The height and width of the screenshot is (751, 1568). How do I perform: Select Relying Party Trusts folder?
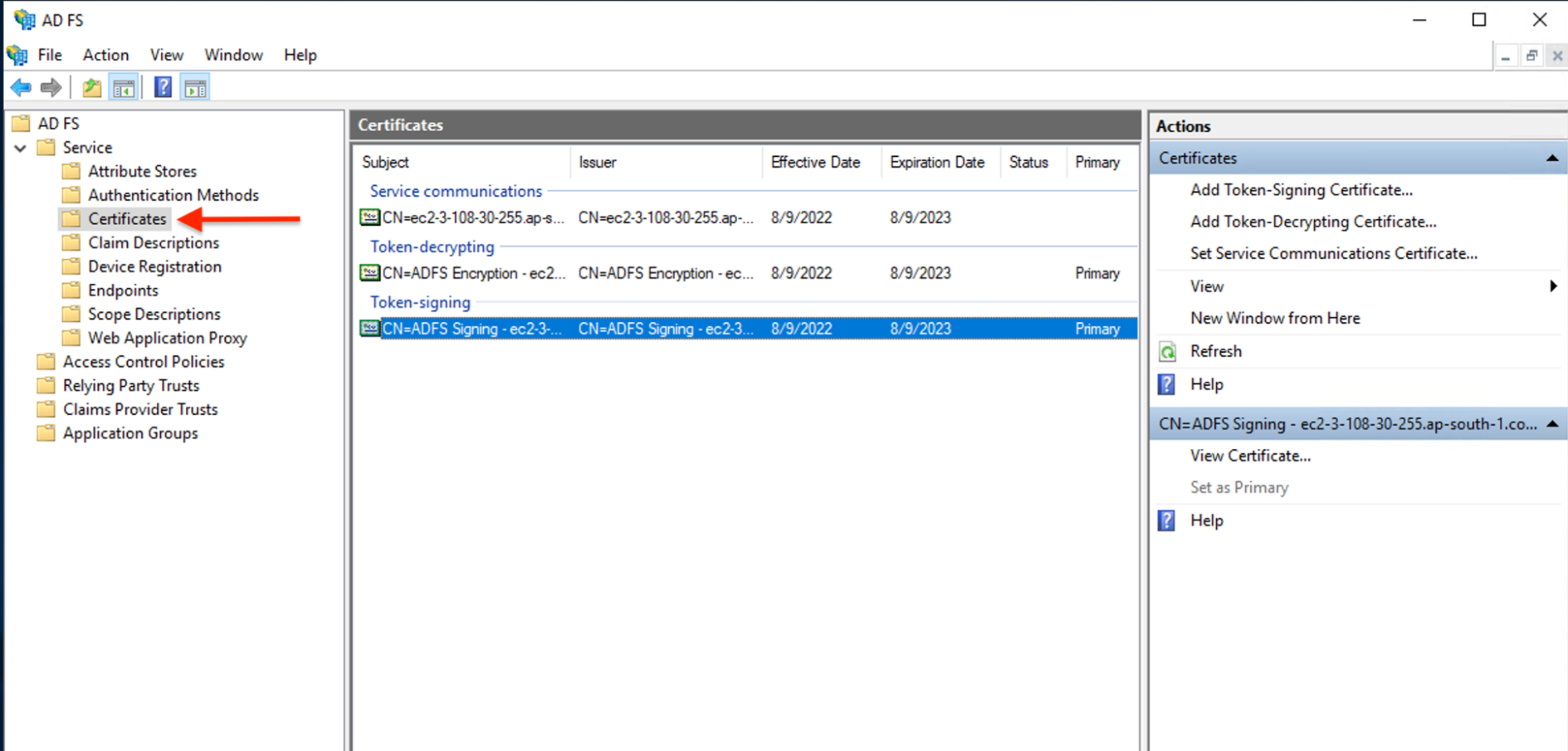[131, 386]
